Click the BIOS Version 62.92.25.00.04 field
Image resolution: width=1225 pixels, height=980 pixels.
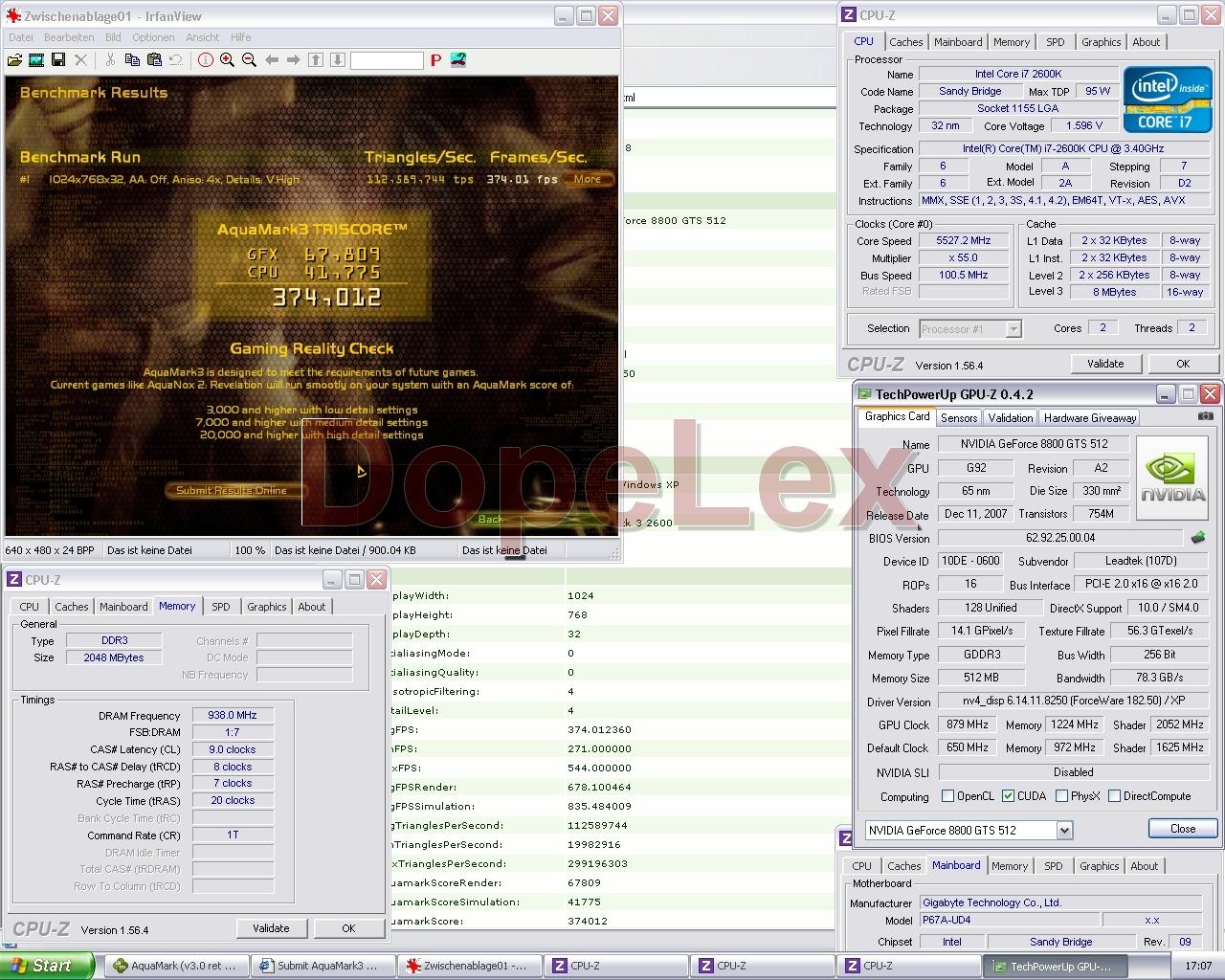coord(1060,538)
